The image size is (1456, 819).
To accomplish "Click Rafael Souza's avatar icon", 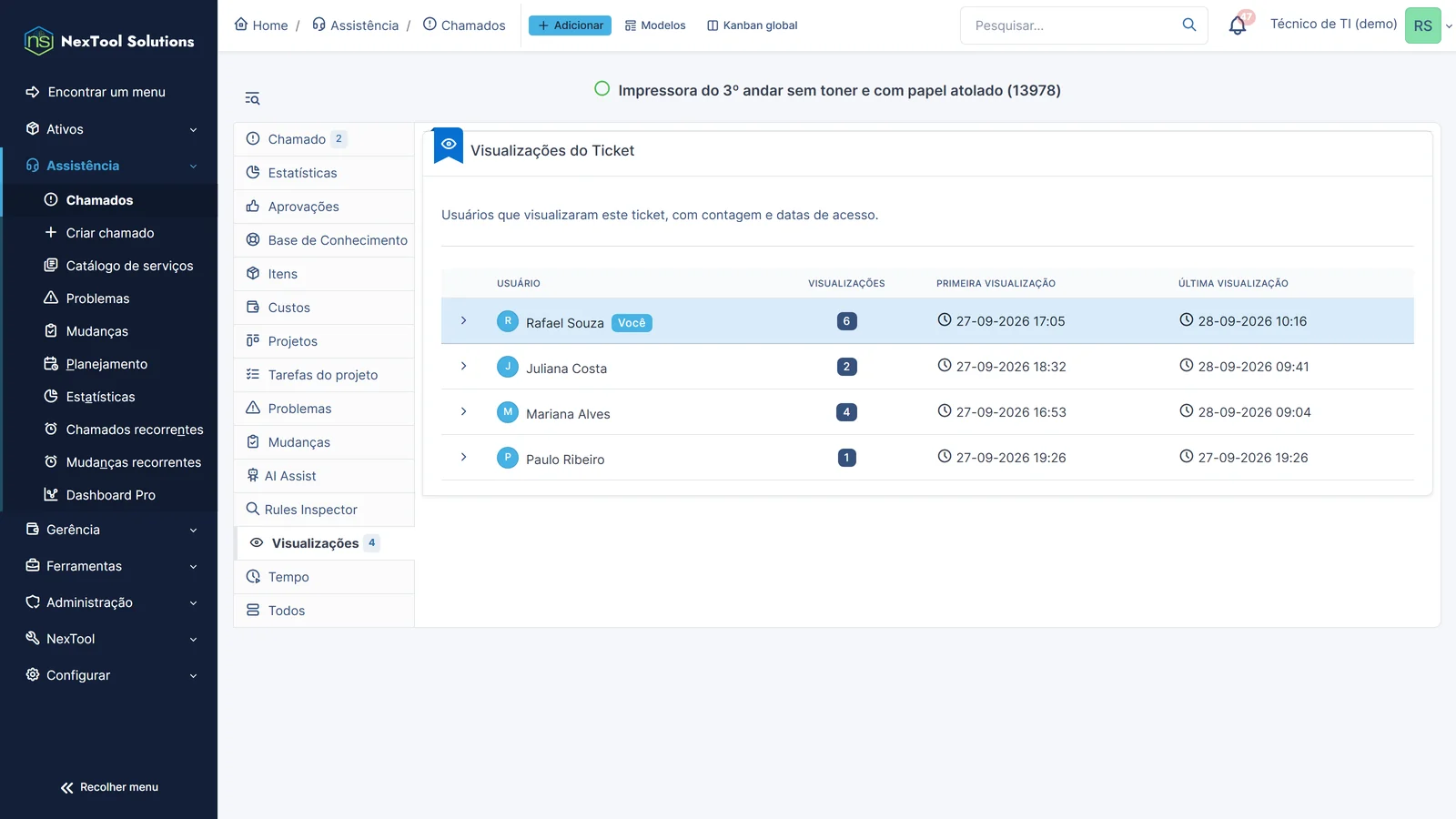I will (x=508, y=321).
